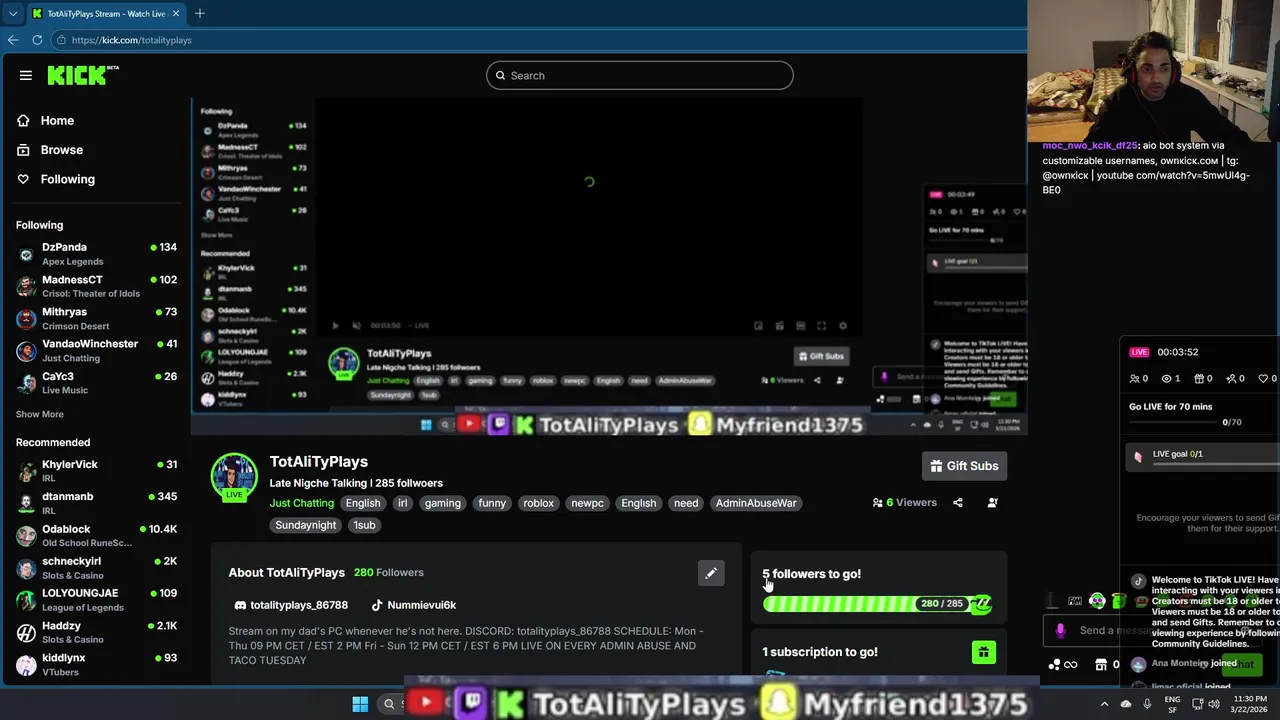Image resolution: width=1280 pixels, height=720 pixels.
Task: Select the gaming tag
Action: point(442,503)
